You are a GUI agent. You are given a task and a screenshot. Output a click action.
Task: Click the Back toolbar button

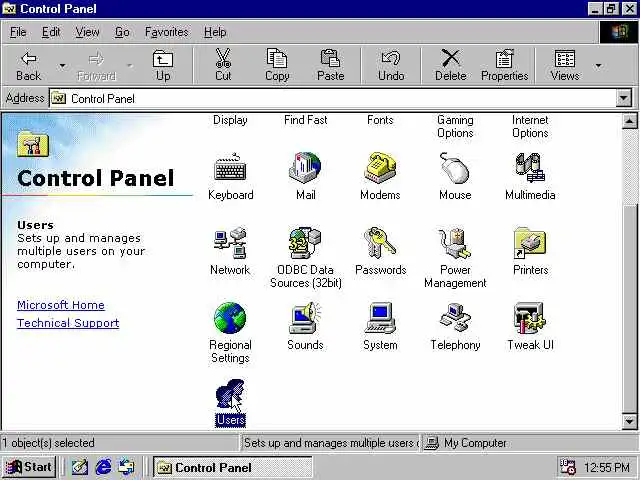point(29,66)
